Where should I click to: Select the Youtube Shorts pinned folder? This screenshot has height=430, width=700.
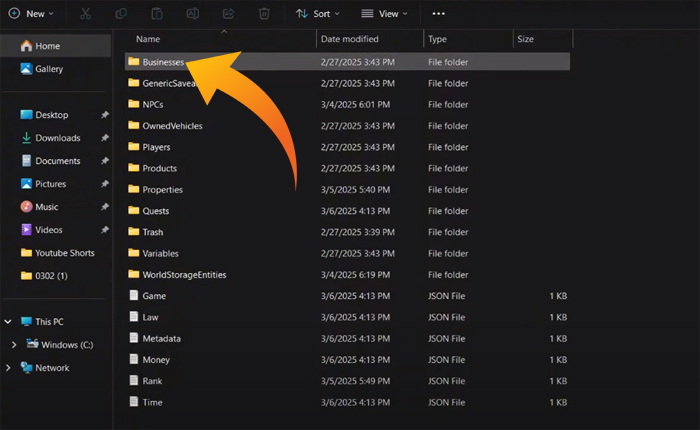pos(64,253)
